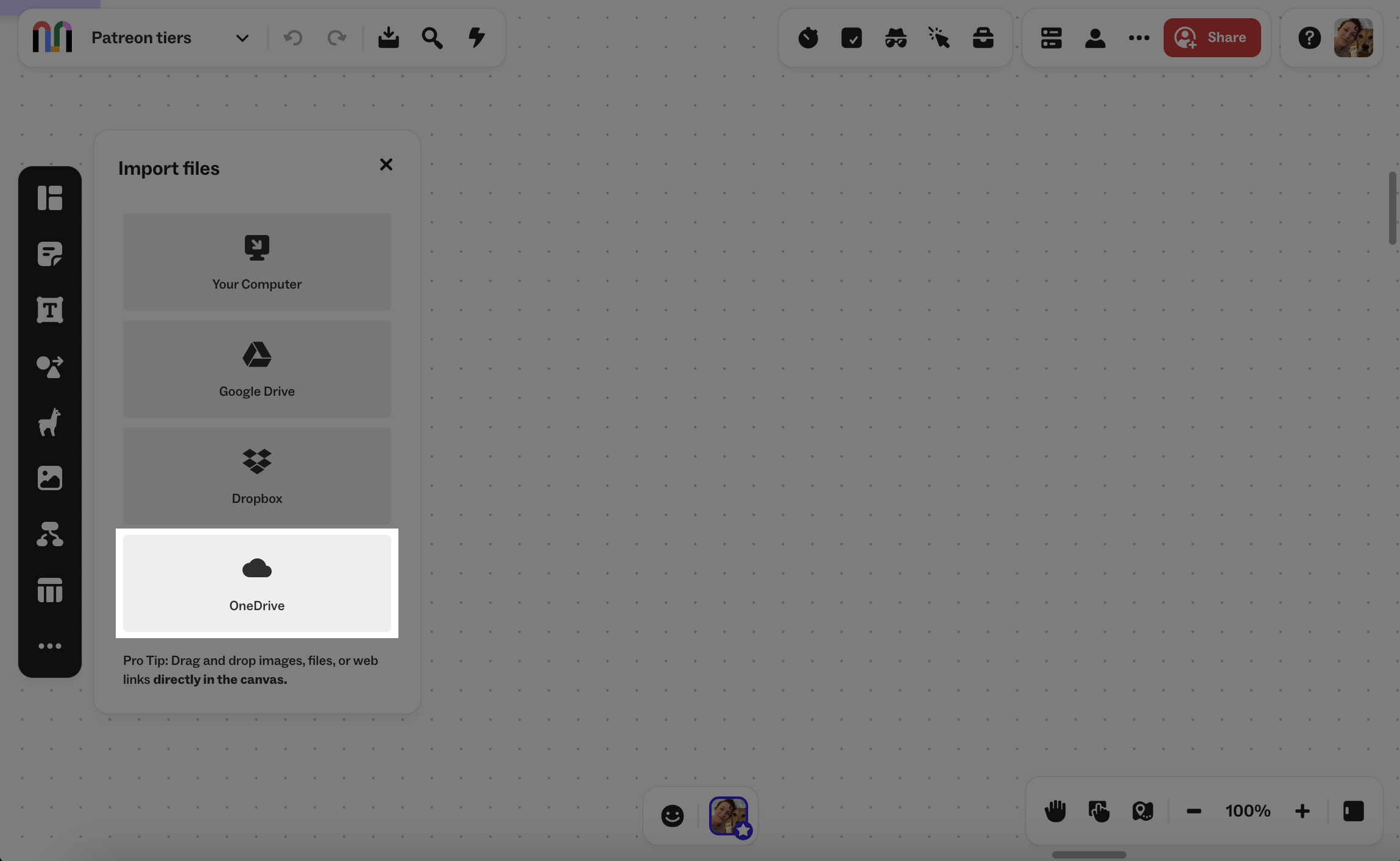Select the Line/connector tool in the sidebar
Screen dimensions: 1400x861
pos(49,367)
